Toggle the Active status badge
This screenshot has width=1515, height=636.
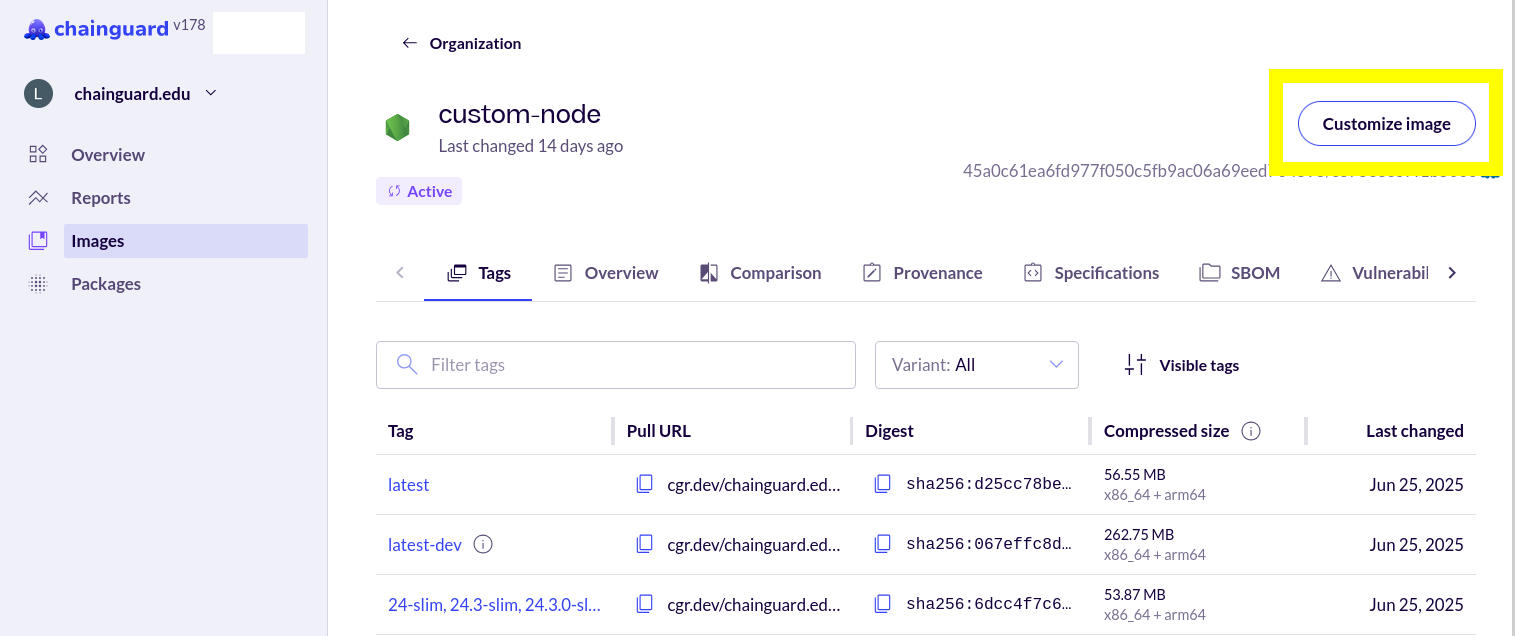click(x=418, y=190)
